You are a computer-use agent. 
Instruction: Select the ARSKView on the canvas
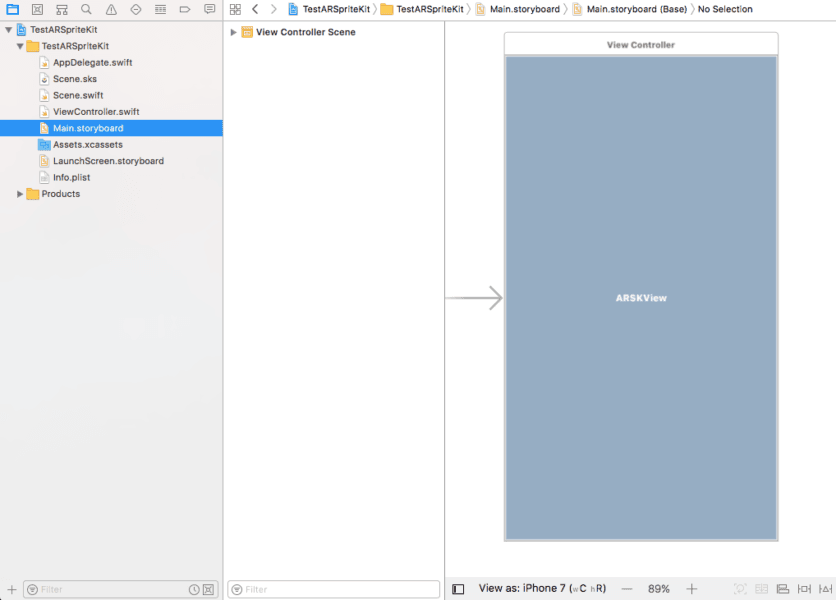(x=641, y=298)
